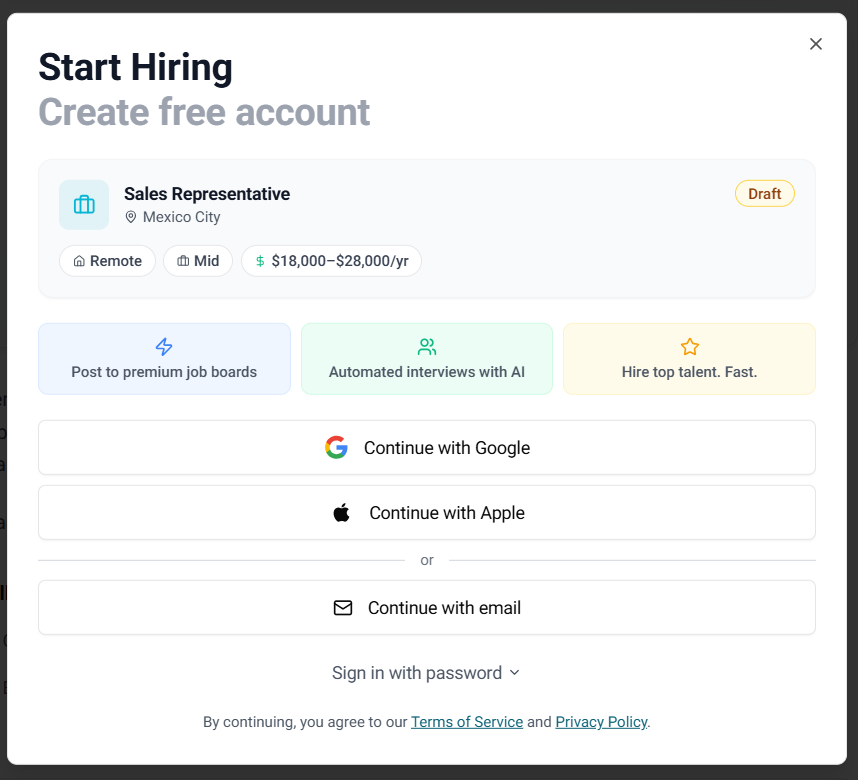Image resolution: width=858 pixels, height=780 pixels.
Task: Click the Mexico City location pin icon
Action: (x=130, y=217)
